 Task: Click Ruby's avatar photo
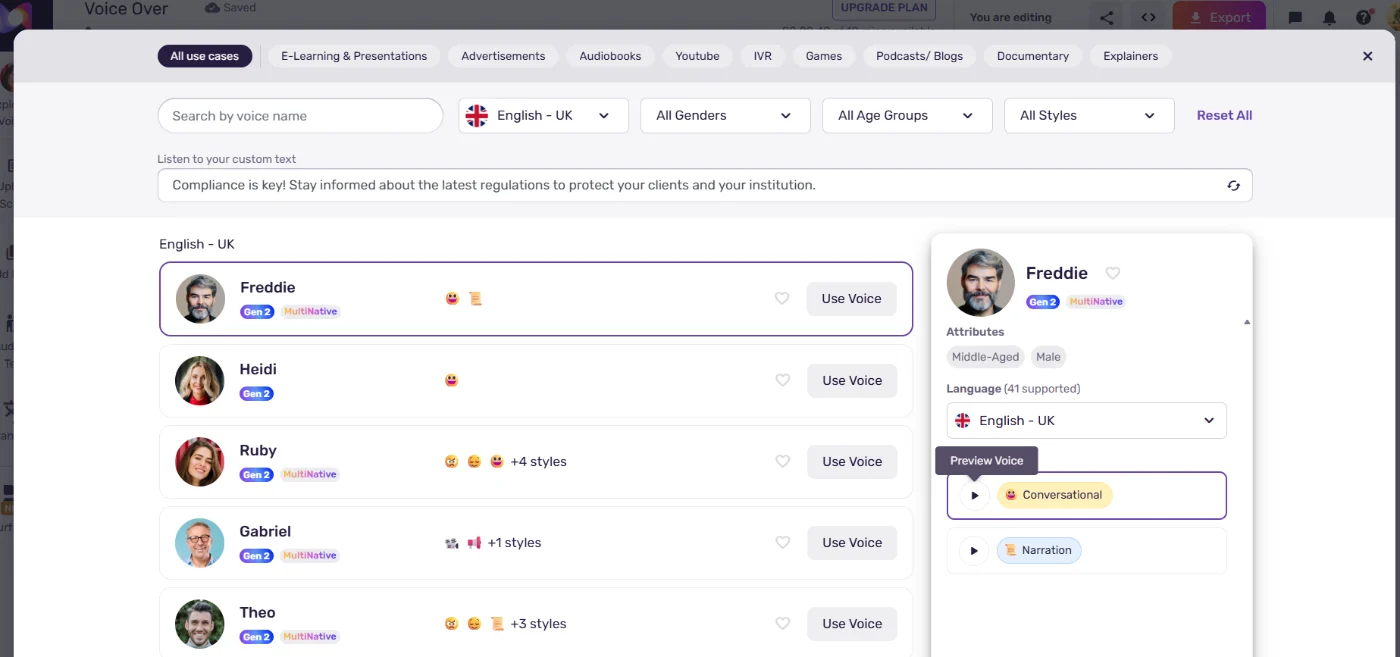[200, 461]
